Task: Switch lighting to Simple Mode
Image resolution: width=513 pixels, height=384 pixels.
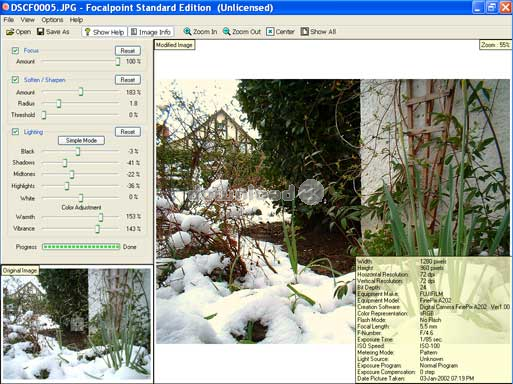Action: pyautogui.click(x=81, y=140)
